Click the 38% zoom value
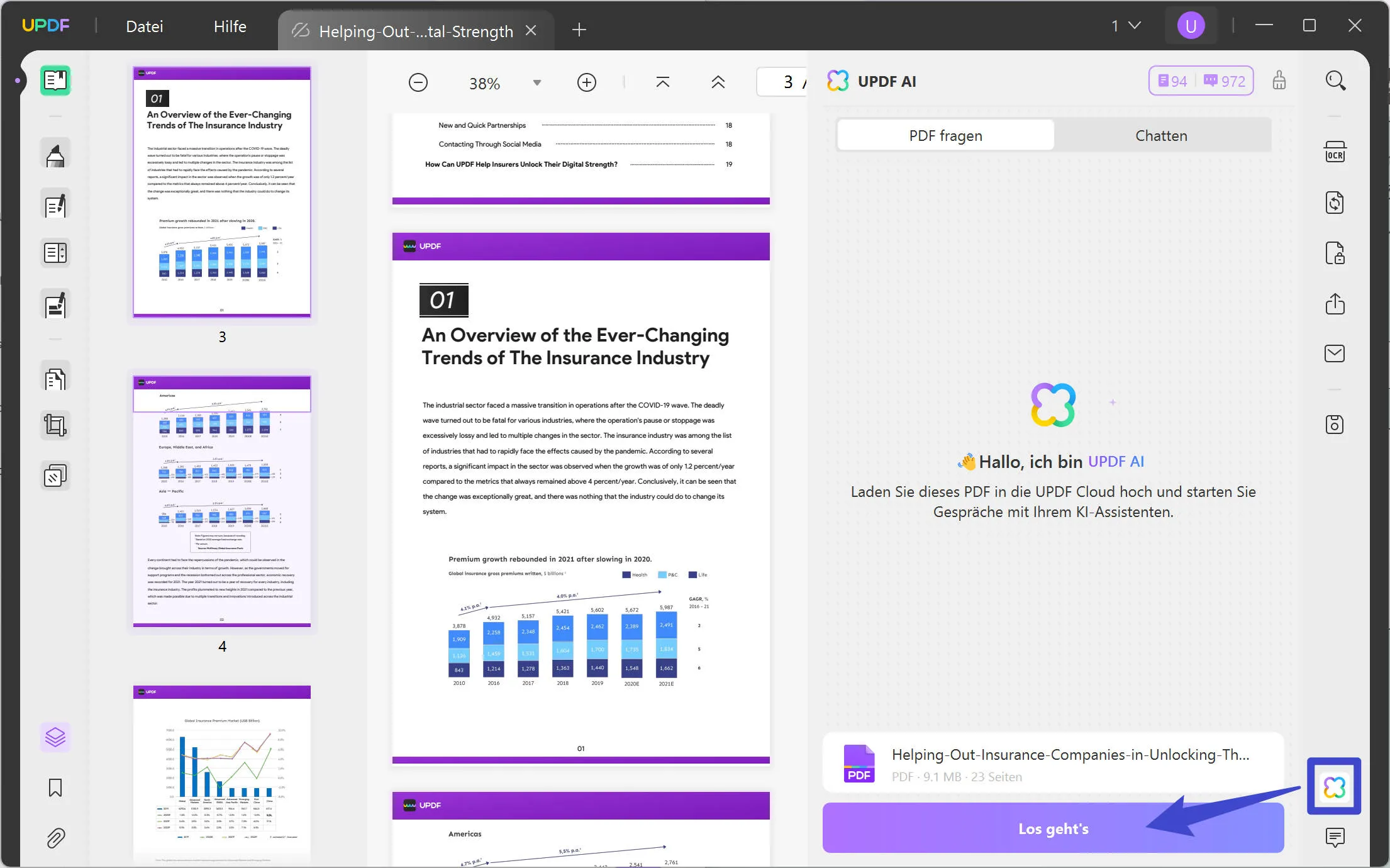Screen dimensions: 1390x868 (x=484, y=84)
